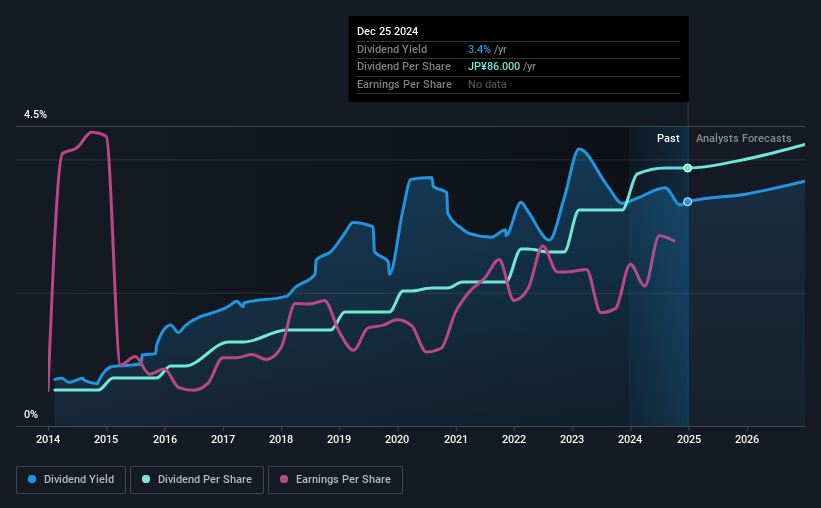Click the Analysts Forecasts label
The height and width of the screenshot is (508, 821).
pyautogui.click(x=744, y=138)
